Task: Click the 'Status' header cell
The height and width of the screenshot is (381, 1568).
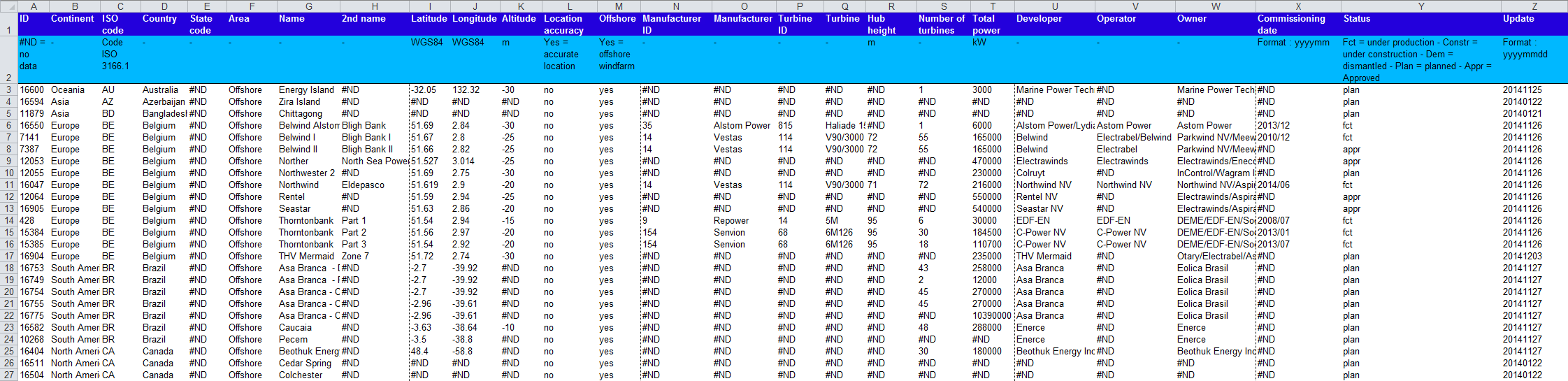Action: tap(1421, 24)
